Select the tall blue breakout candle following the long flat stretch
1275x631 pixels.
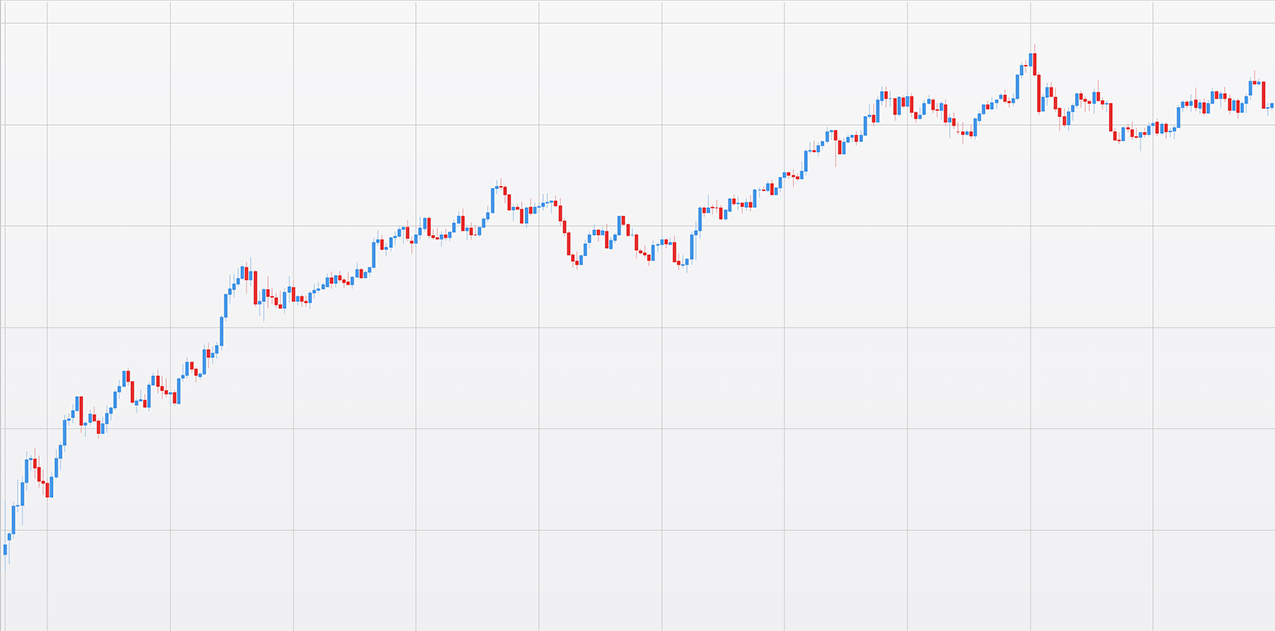point(373,254)
